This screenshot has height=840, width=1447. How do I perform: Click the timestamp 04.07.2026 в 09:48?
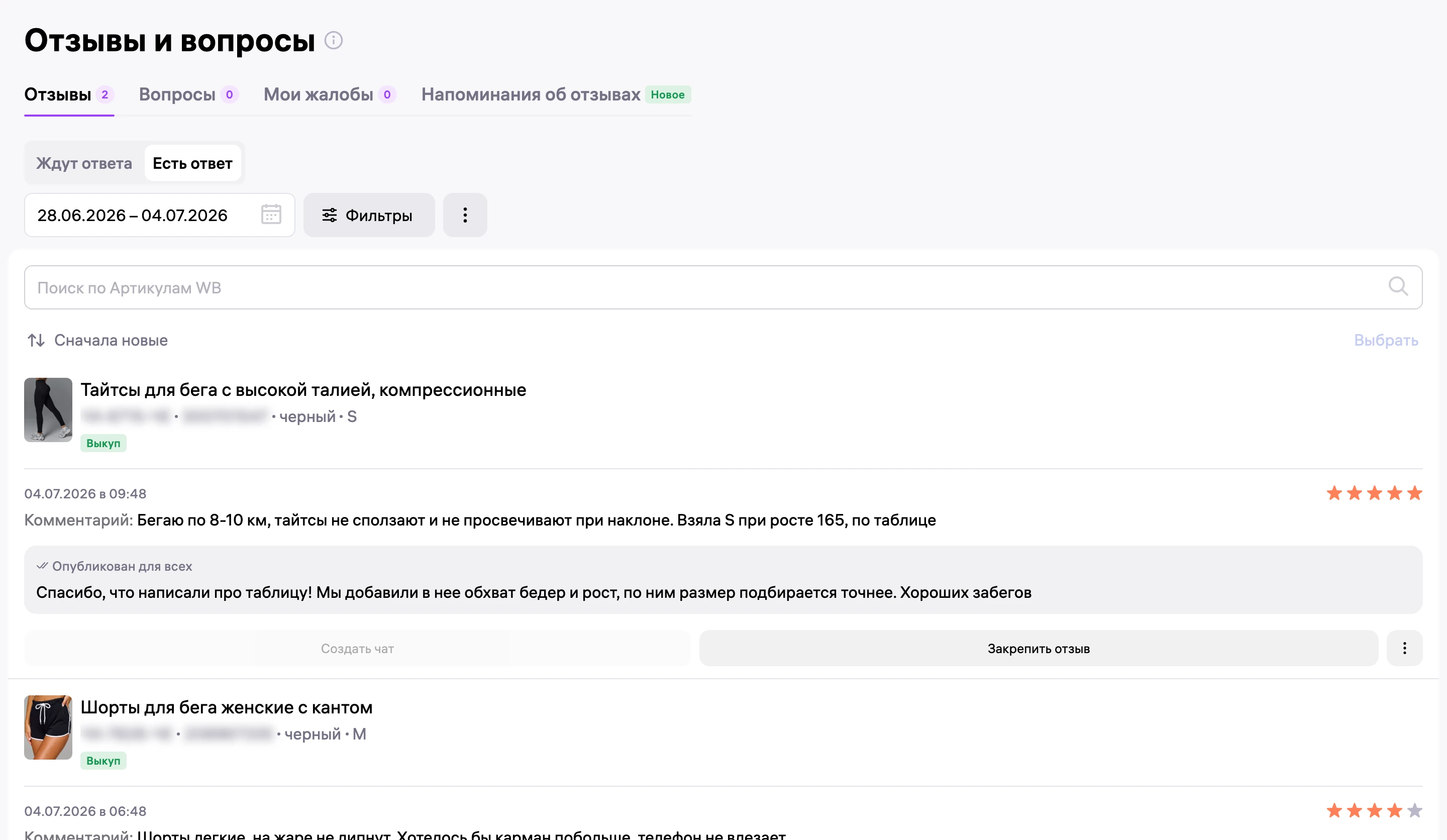[x=85, y=494]
